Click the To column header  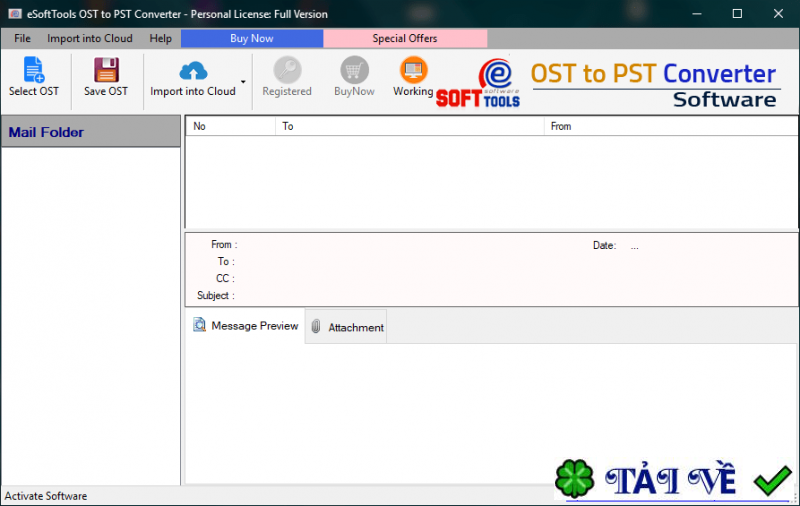(x=410, y=126)
